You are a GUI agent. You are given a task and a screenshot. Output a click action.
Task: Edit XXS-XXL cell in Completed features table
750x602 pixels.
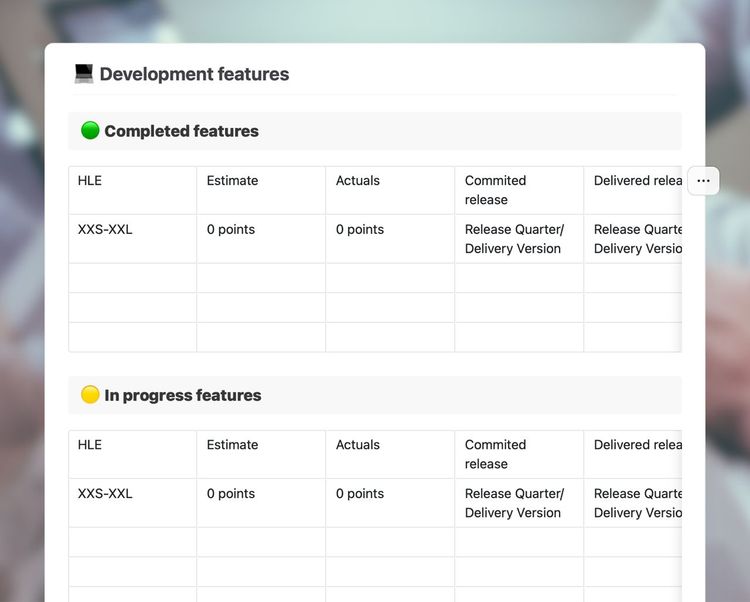click(105, 230)
